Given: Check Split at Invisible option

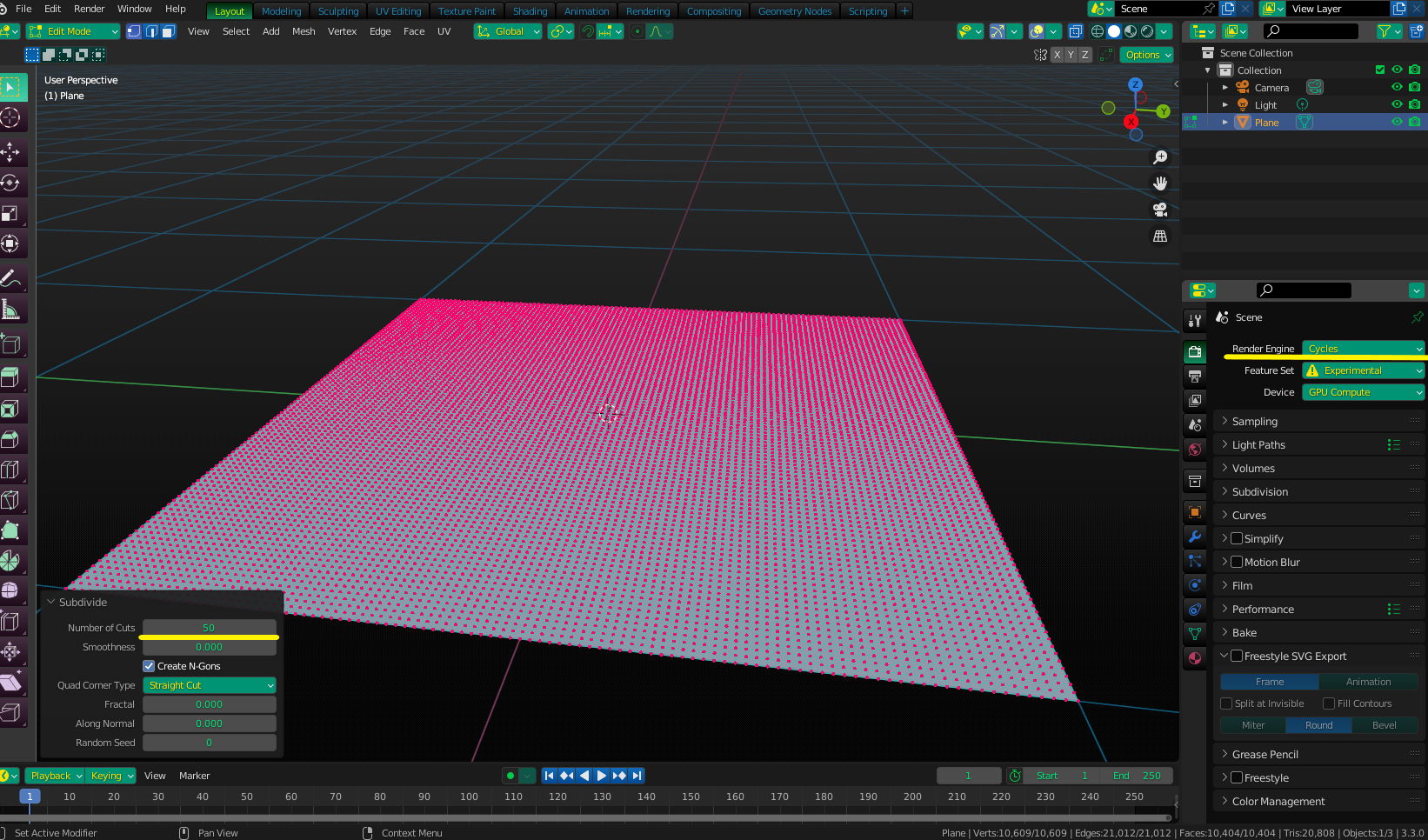Looking at the screenshot, I should pos(1226,703).
